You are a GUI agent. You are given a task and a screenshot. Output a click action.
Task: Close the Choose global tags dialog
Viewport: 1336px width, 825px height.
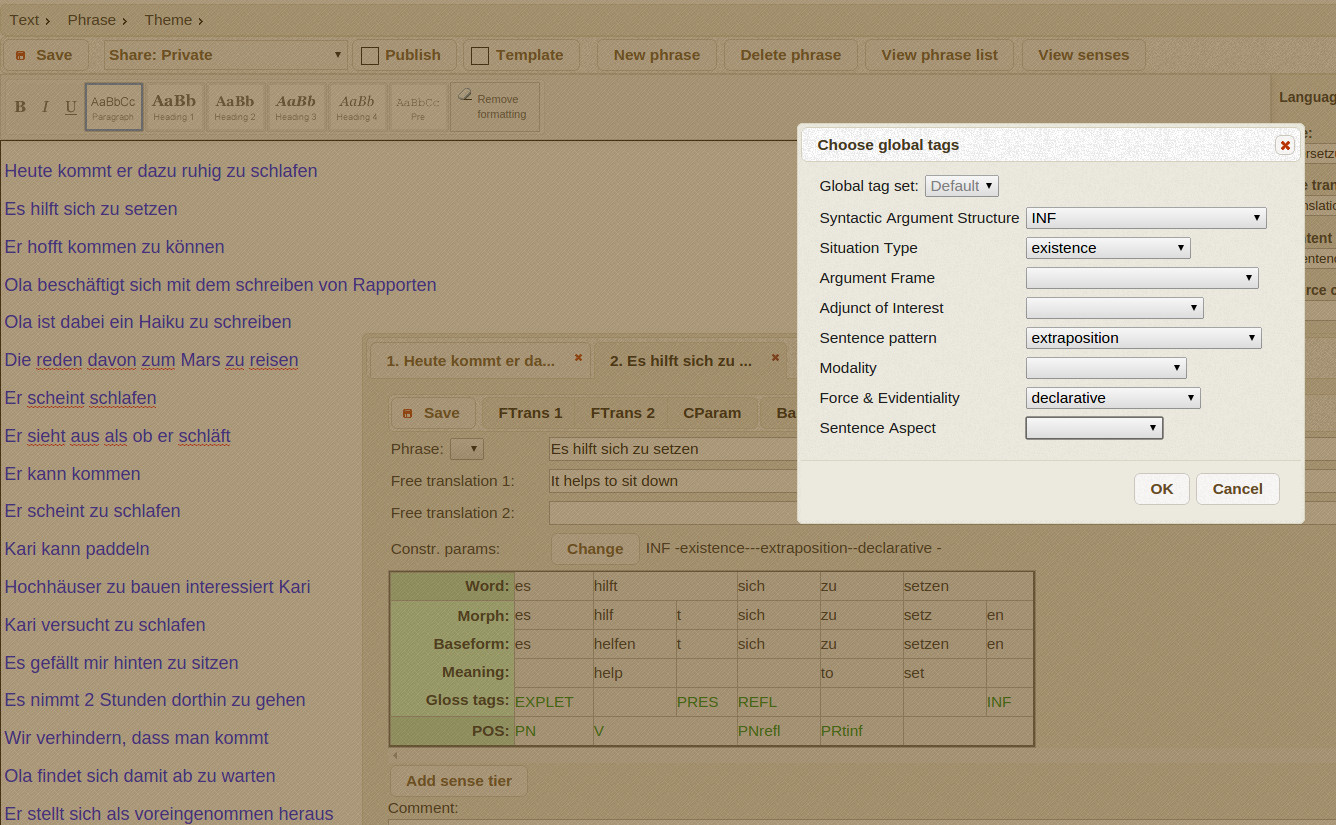pos(1285,146)
